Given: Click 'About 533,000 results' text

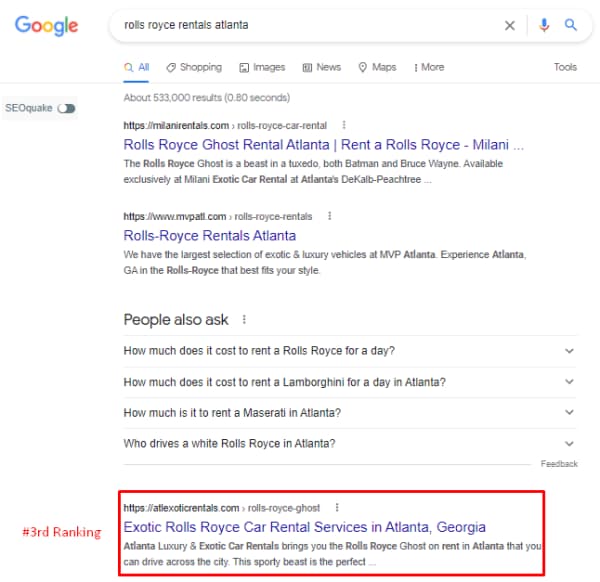Looking at the screenshot, I should click(207, 98).
